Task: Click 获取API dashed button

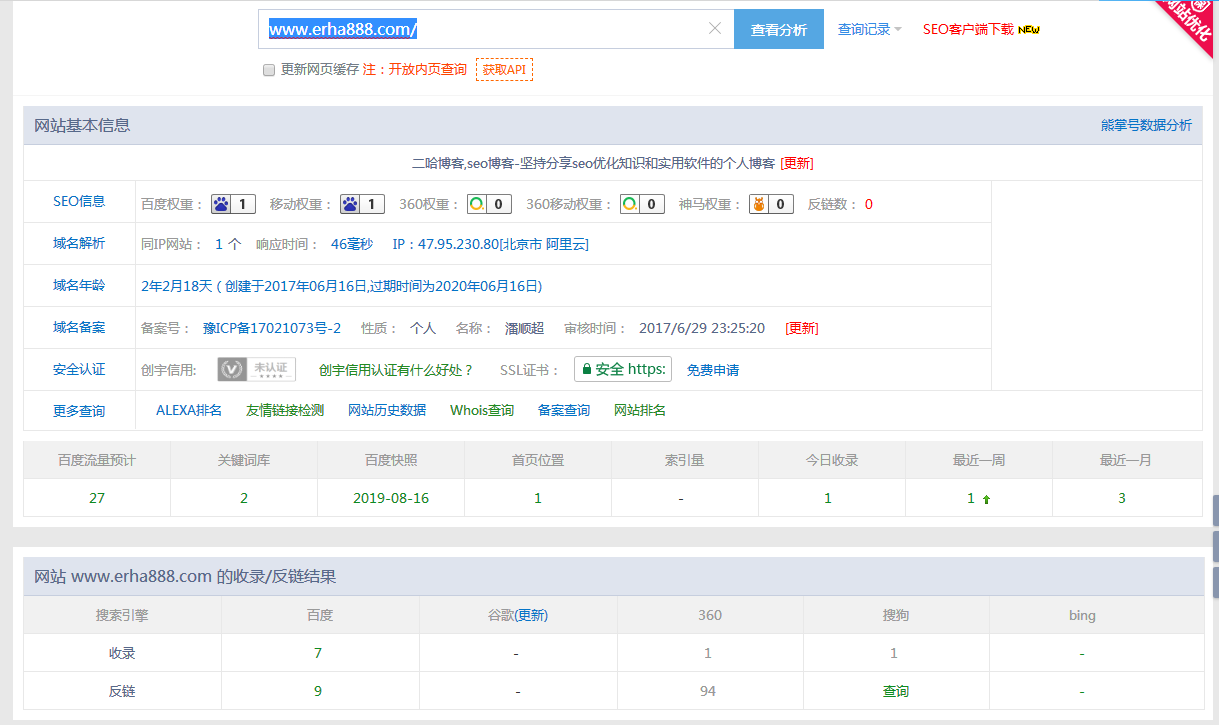Action: [x=504, y=69]
